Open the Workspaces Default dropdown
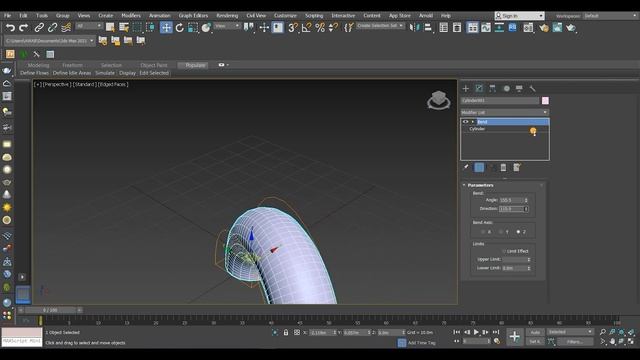The image size is (640, 360). 611,16
